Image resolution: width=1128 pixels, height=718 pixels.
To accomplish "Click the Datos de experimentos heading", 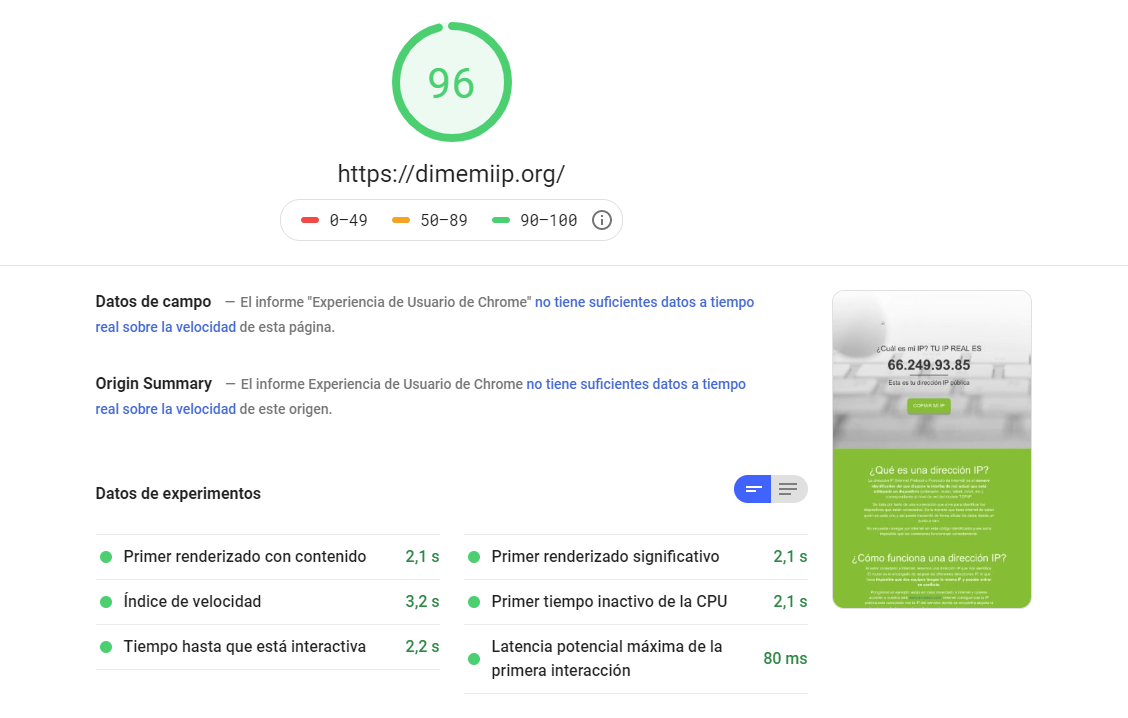I will pos(177,493).
